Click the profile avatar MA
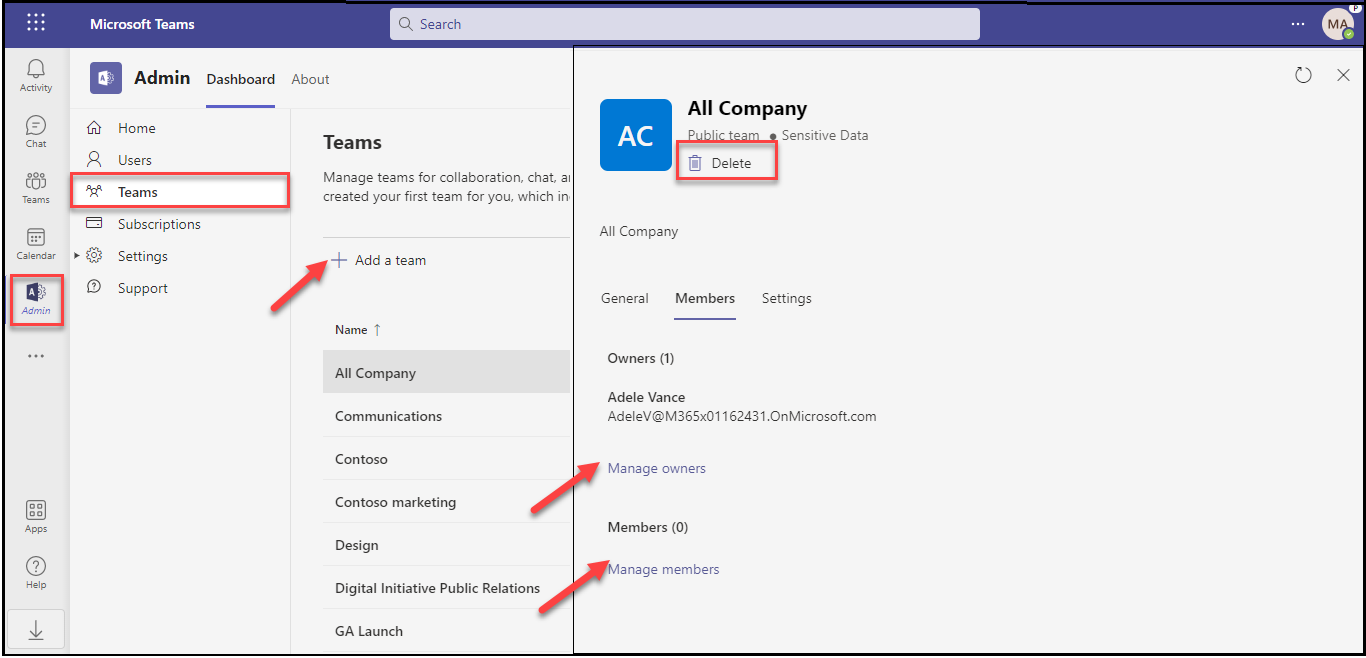 tap(1337, 24)
